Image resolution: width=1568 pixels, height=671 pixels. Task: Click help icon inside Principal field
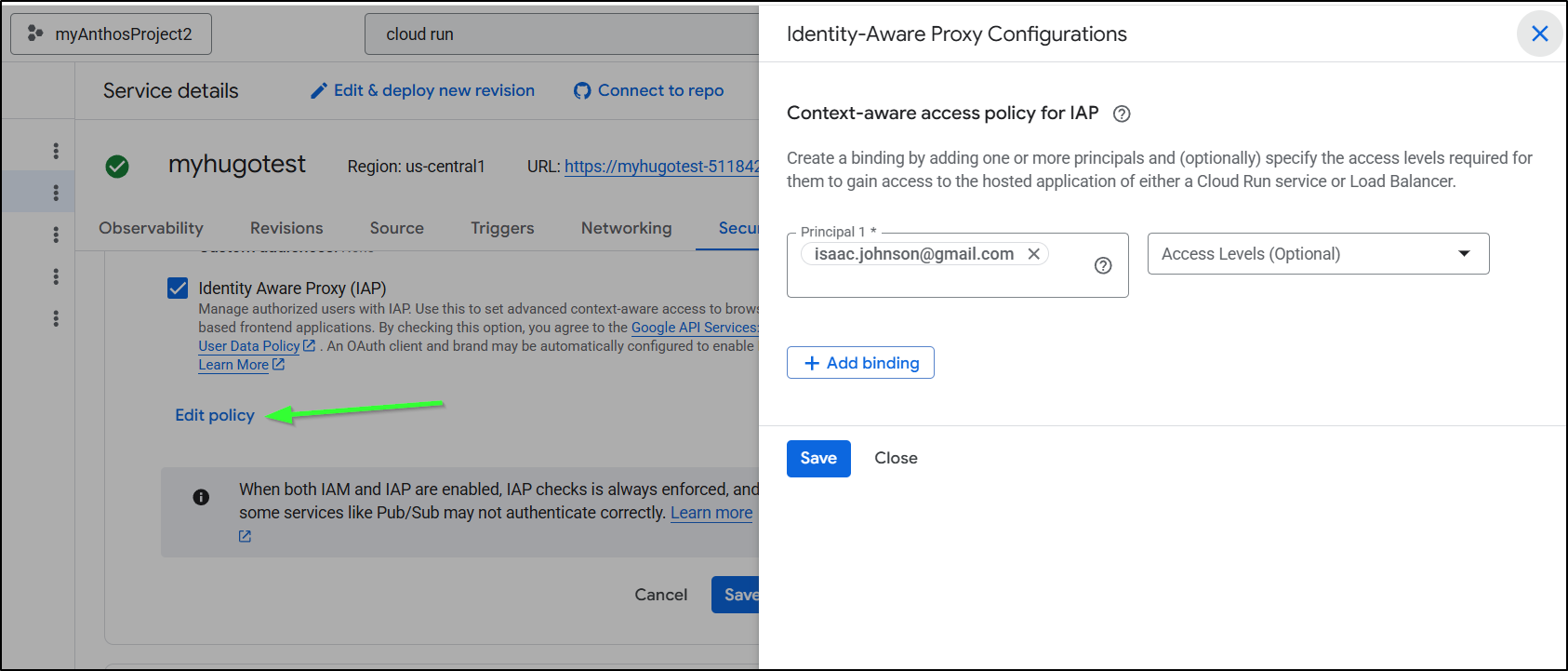[1103, 265]
